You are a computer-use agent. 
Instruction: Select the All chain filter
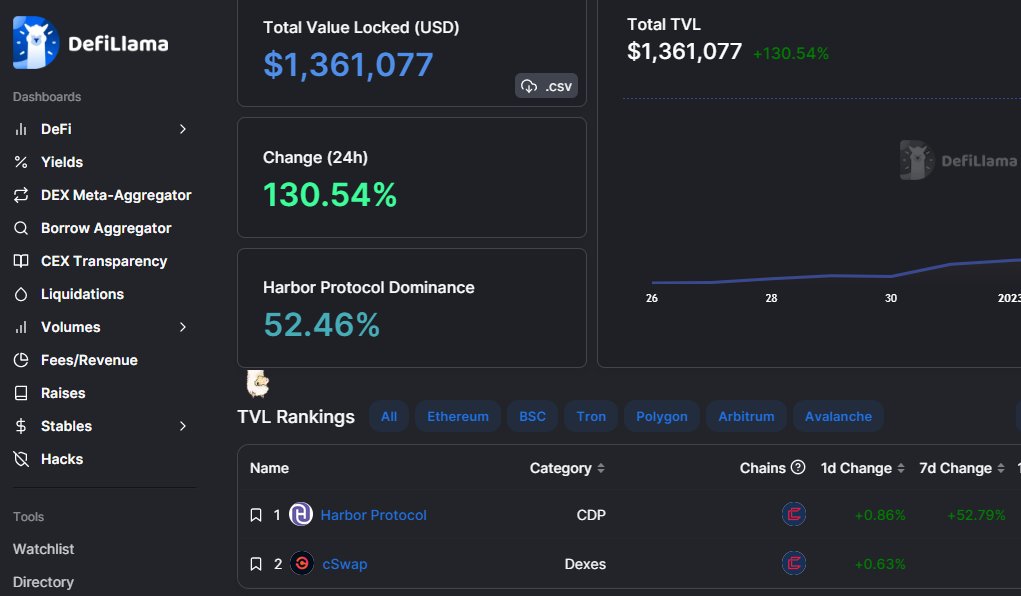tap(389, 416)
